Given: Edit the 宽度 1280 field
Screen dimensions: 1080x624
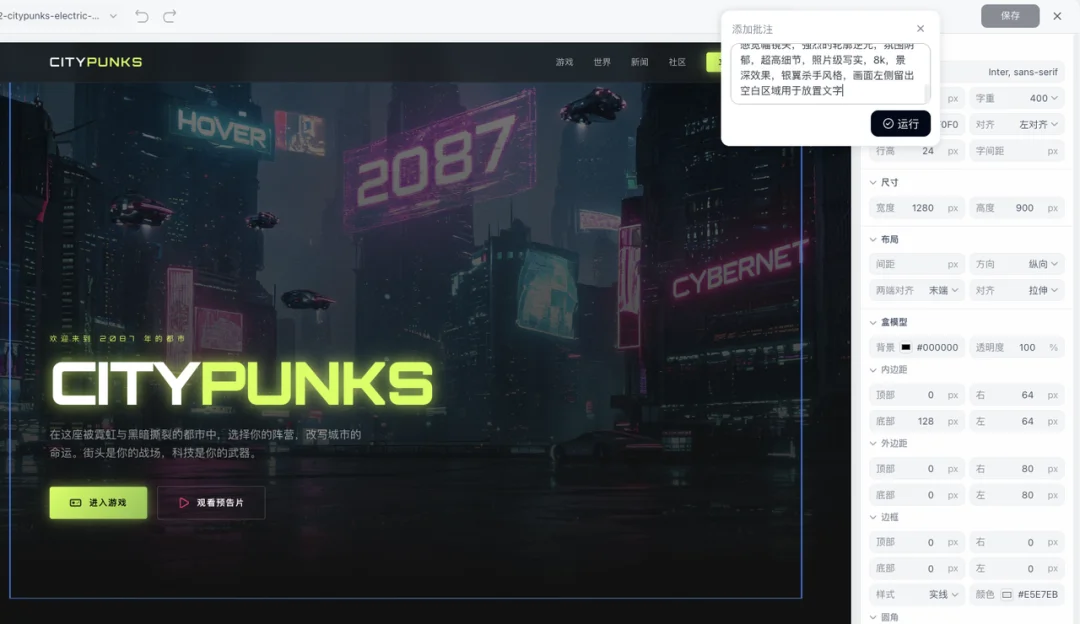Looking at the screenshot, I should pyautogui.click(x=917, y=207).
